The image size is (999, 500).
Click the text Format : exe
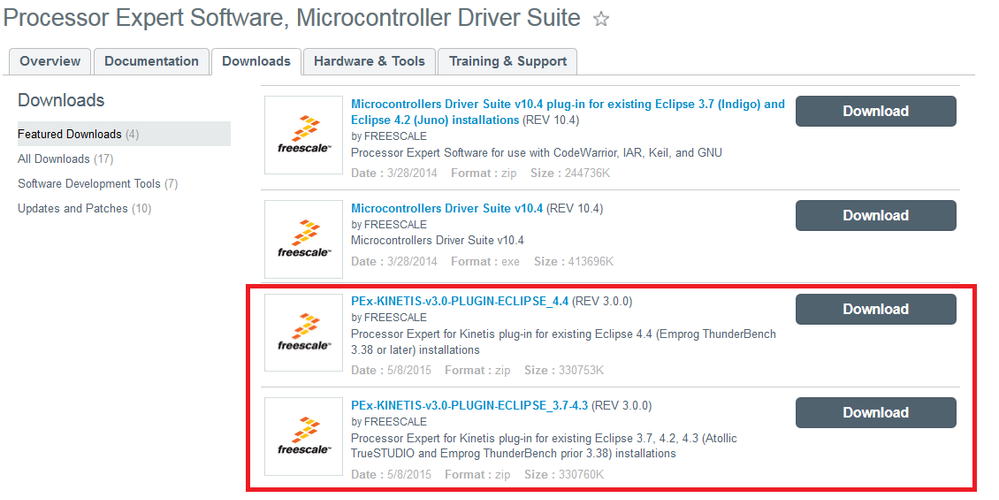coord(485,261)
